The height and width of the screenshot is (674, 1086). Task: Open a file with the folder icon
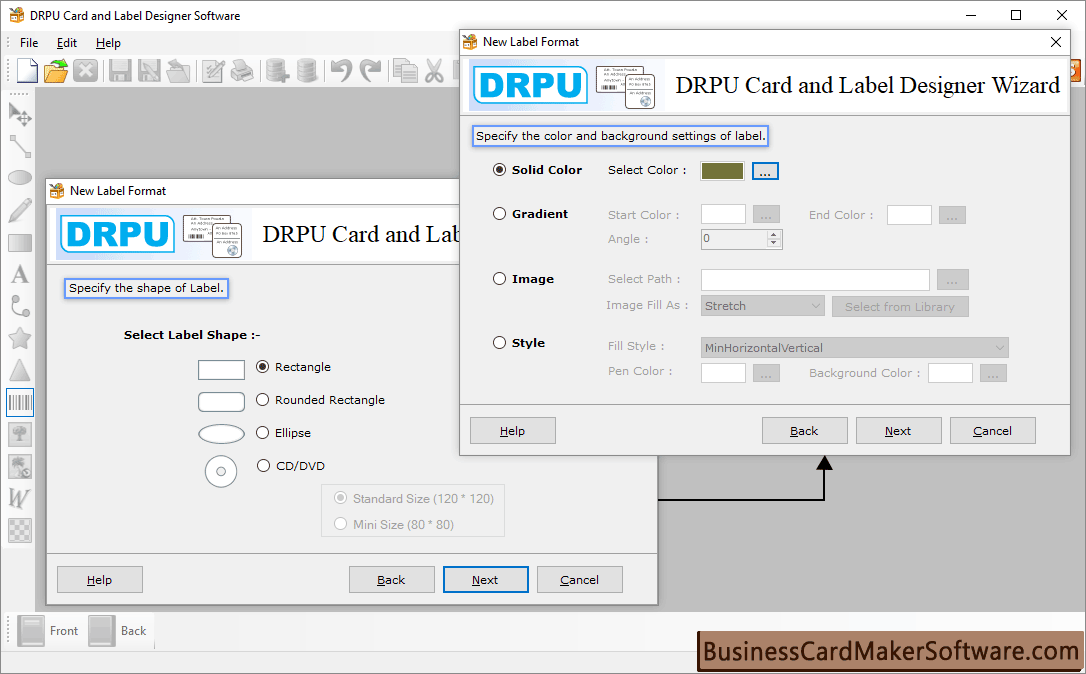pos(56,70)
